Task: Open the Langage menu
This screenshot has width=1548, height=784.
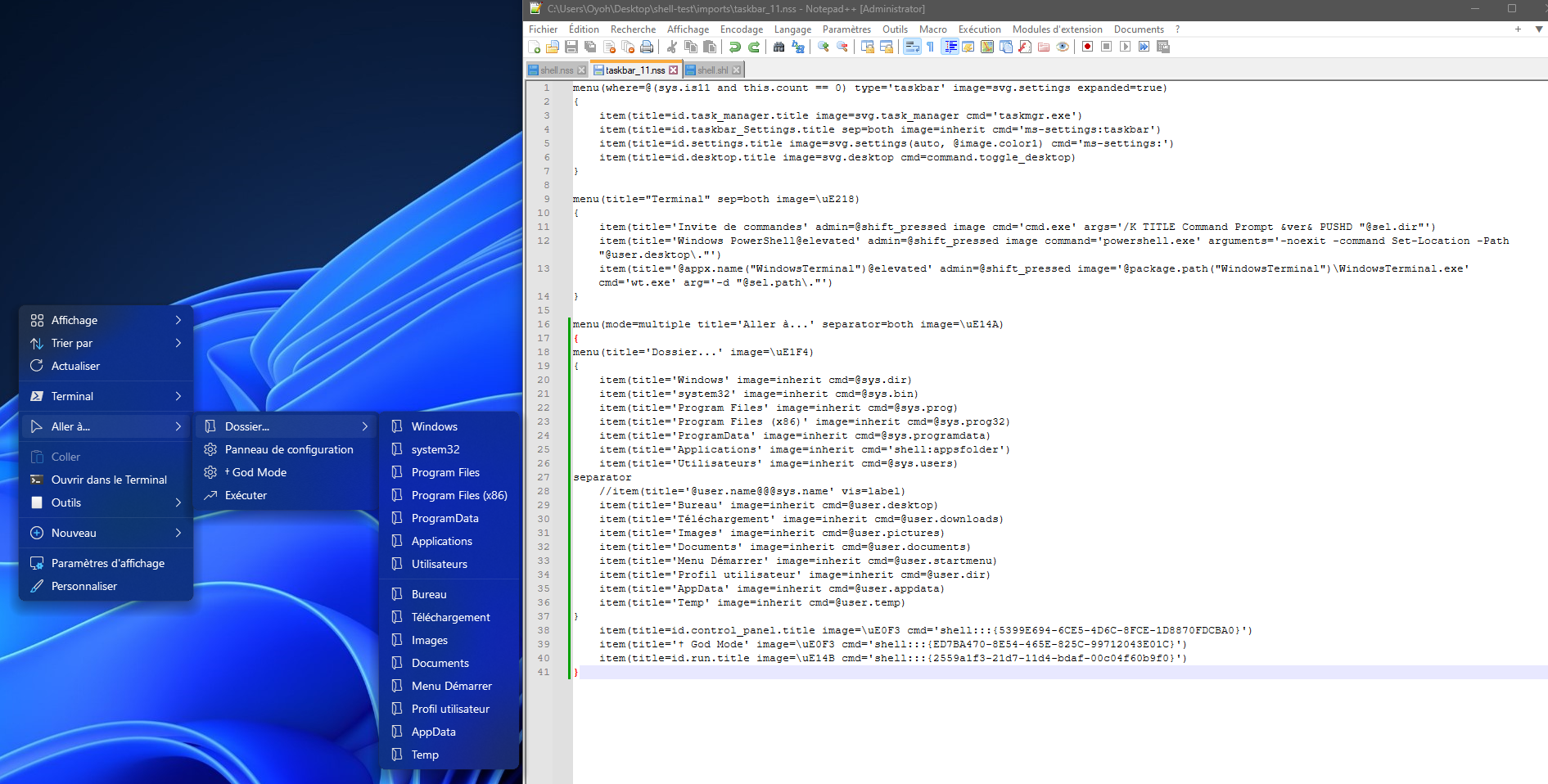Action: [x=792, y=29]
